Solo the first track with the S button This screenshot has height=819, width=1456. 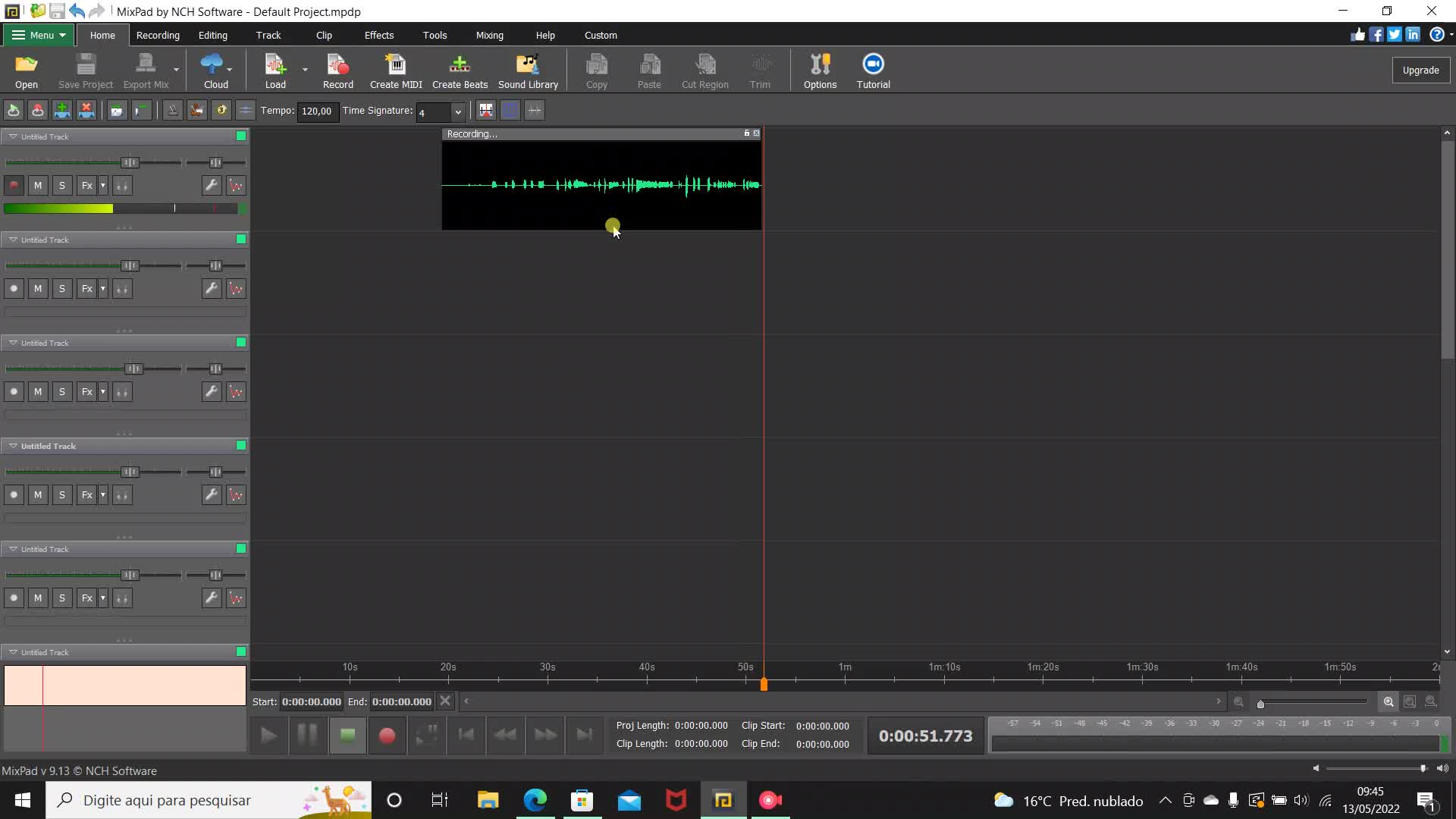point(62,185)
